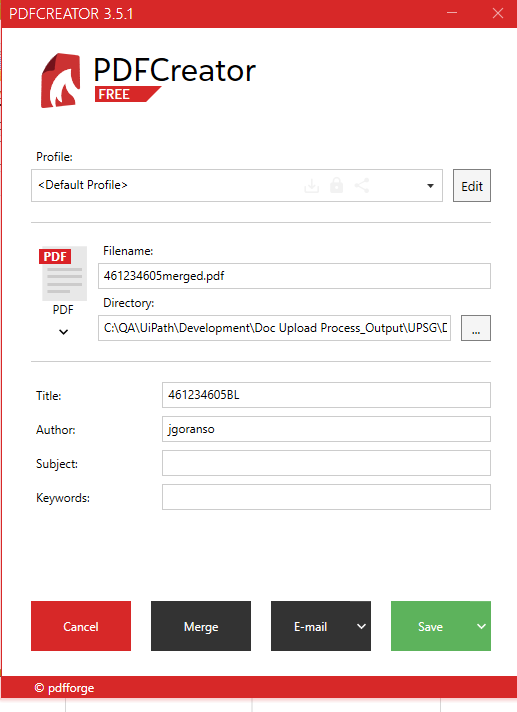Open the E-mail button dropdown arrow
The height and width of the screenshot is (712, 517).
361,626
